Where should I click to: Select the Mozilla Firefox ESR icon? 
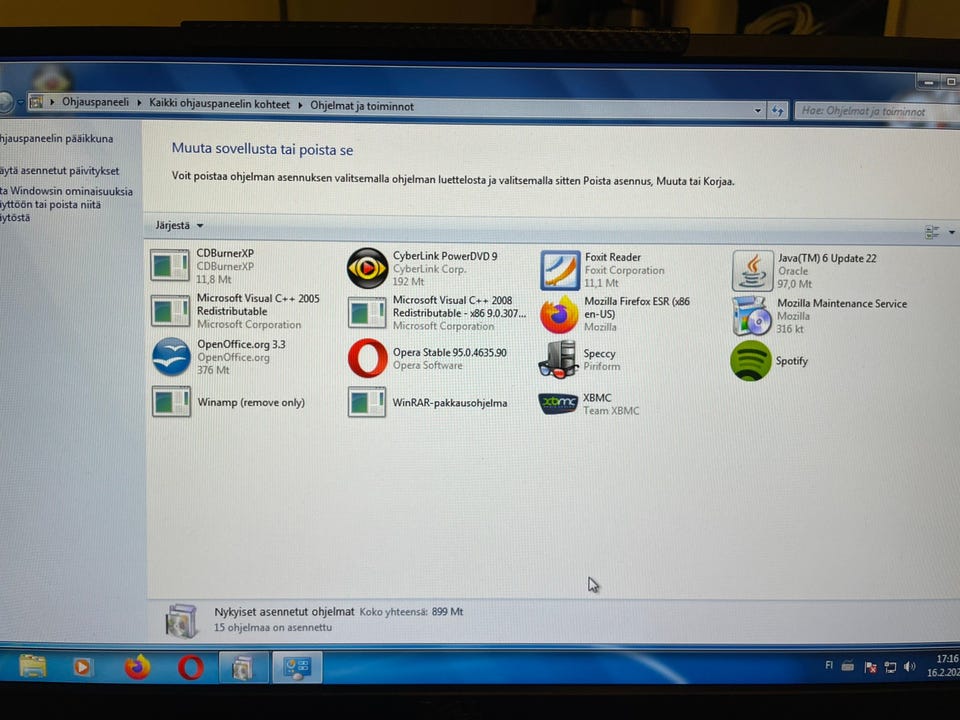pos(559,314)
